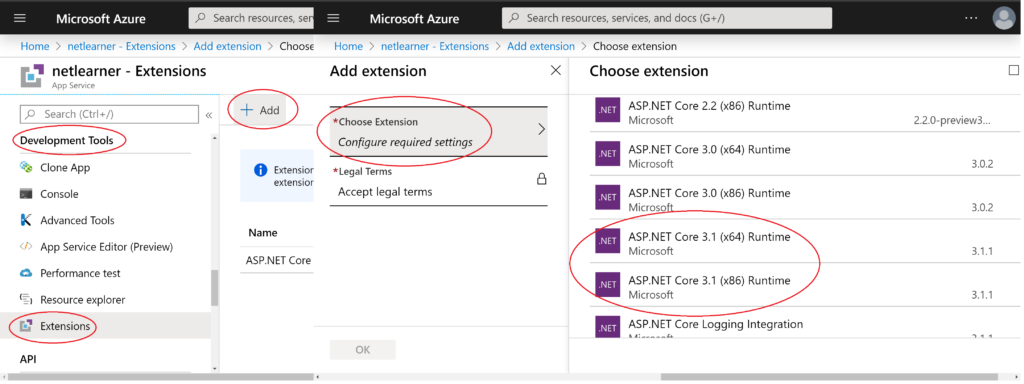Click Add button with plus sign
Viewport: 1024px width, 384px height.
point(260,110)
